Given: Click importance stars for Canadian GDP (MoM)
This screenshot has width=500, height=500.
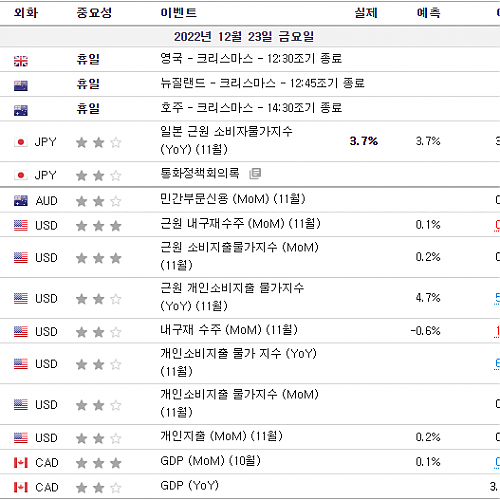Looking at the screenshot, I should point(98,463).
